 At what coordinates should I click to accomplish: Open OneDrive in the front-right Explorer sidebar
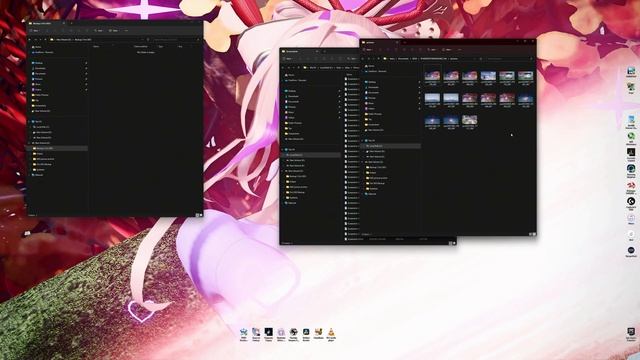pos(376,71)
